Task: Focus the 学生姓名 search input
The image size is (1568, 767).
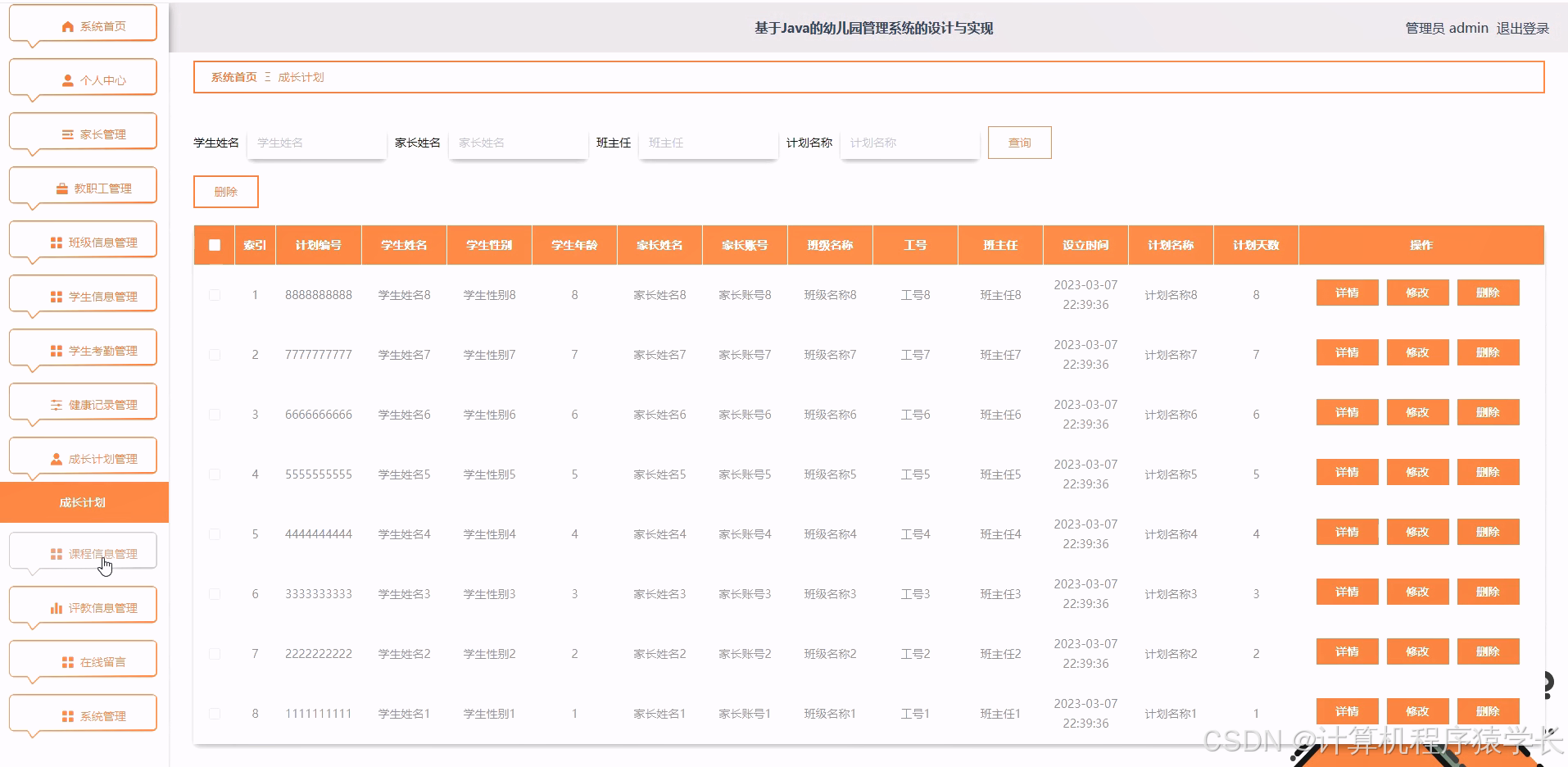Action: pyautogui.click(x=317, y=143)
